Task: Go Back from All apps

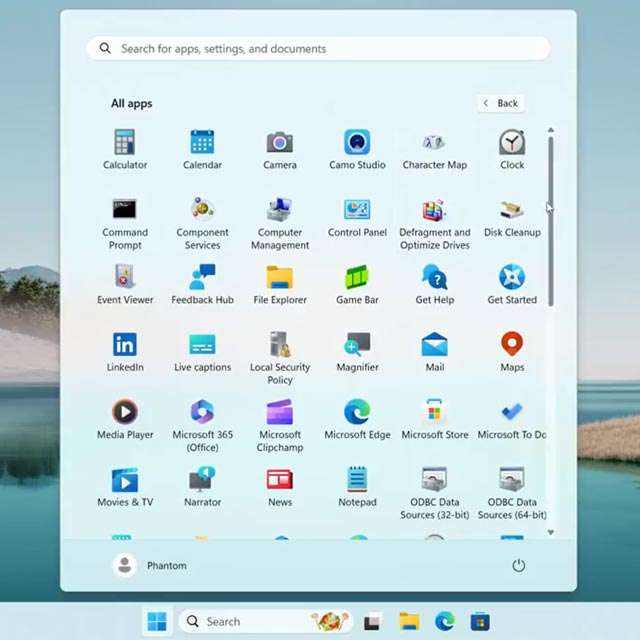Action: click(x=501, y=103)
